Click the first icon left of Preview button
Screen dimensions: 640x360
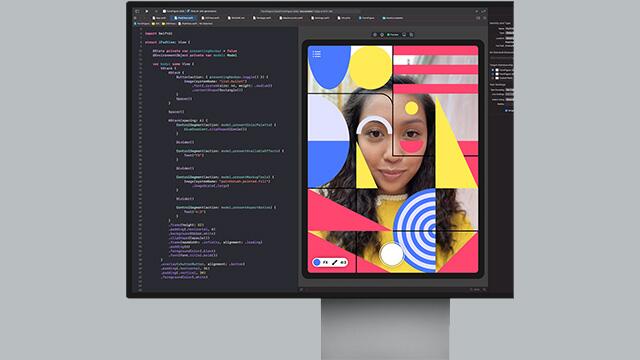click(x=382, y=35)
